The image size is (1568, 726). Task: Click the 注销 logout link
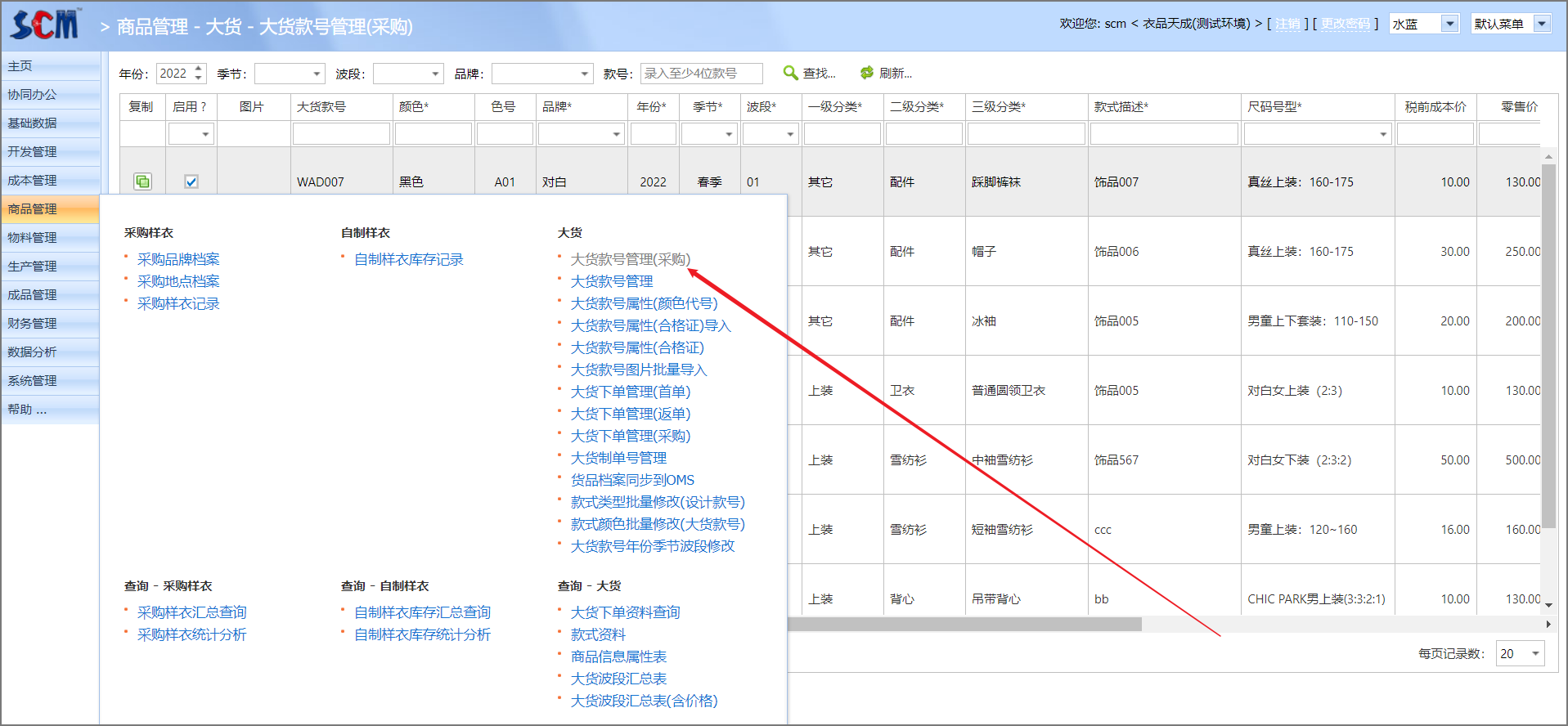(1287, 24)
